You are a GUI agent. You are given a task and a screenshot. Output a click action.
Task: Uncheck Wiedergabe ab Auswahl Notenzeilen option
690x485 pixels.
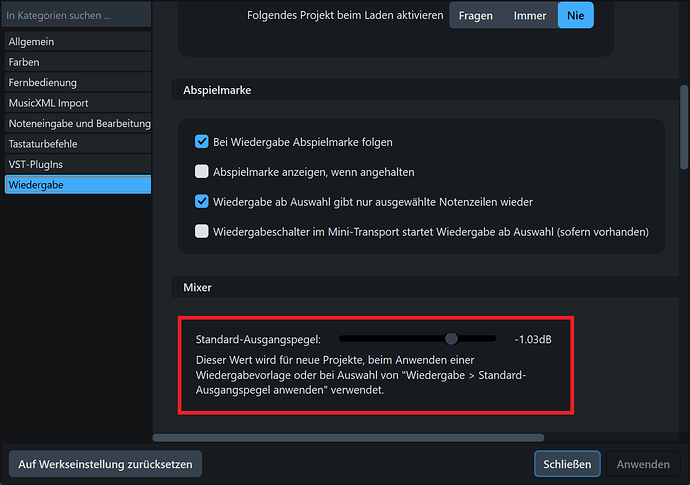tap(202, 202)
